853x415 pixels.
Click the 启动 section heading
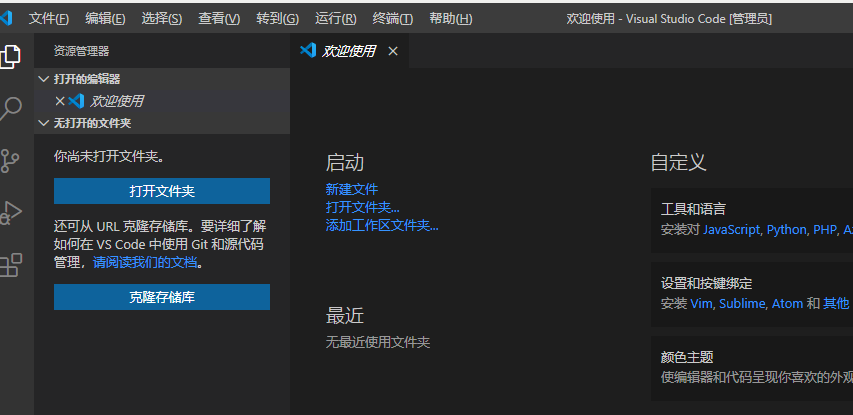344,163
